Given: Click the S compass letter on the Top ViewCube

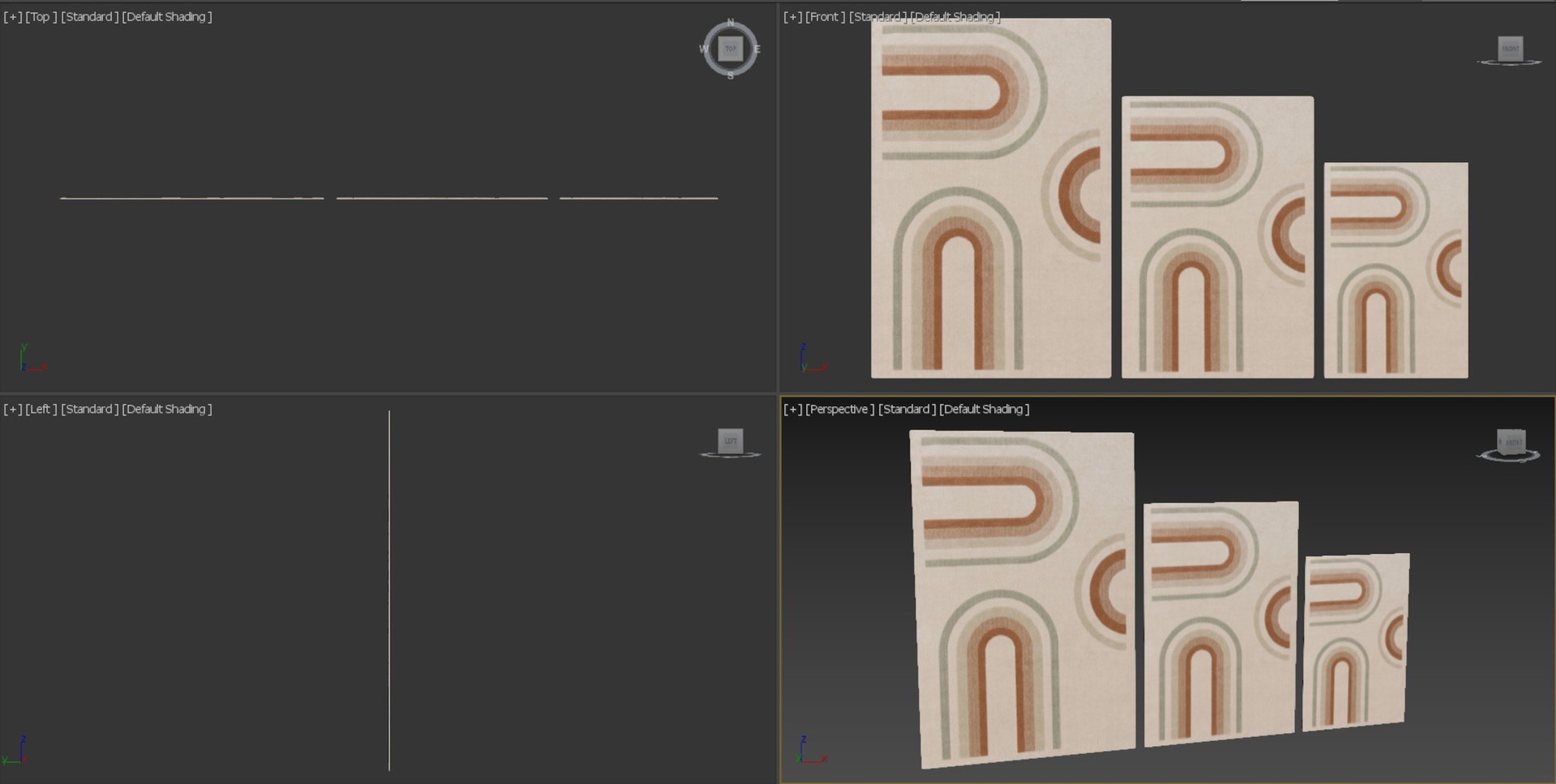Looking at the screenshot, I should pos(730,75).
